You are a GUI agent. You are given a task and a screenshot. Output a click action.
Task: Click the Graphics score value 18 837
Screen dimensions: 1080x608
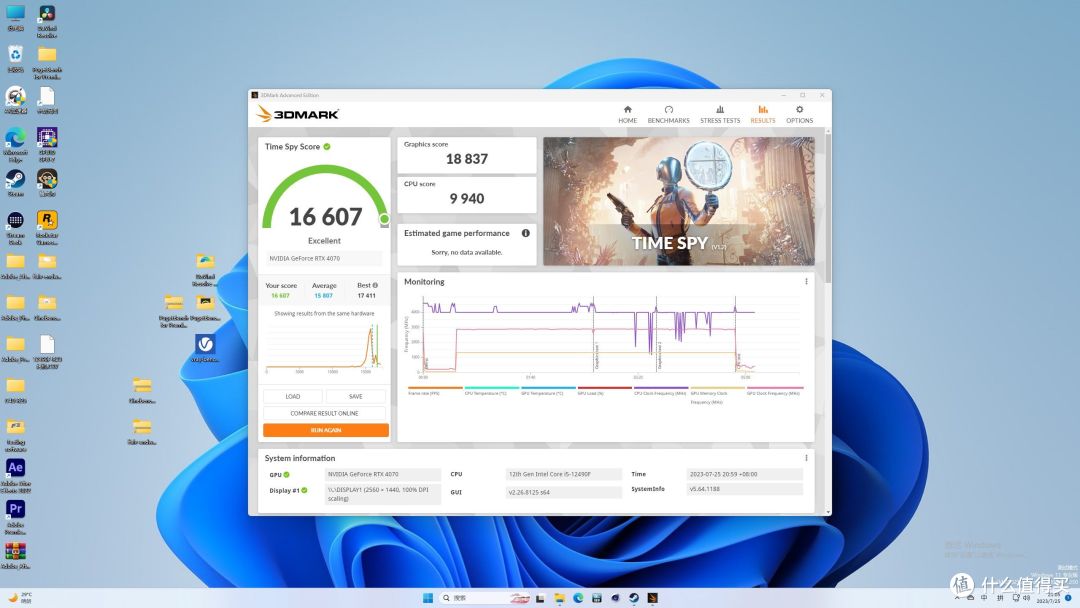467,159
